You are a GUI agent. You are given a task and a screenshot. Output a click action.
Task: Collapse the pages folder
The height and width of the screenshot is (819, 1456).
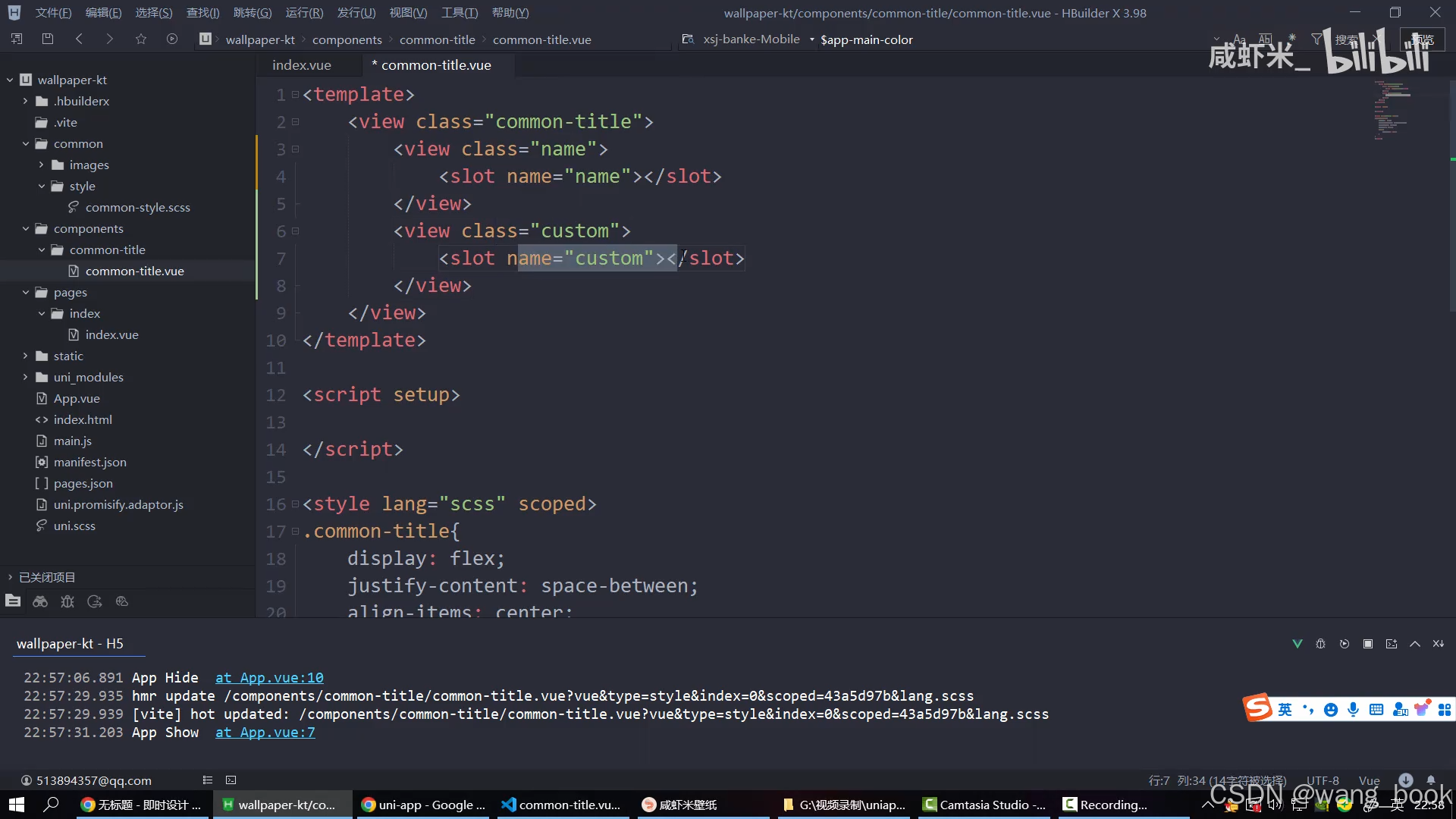[x=25, y=292]
